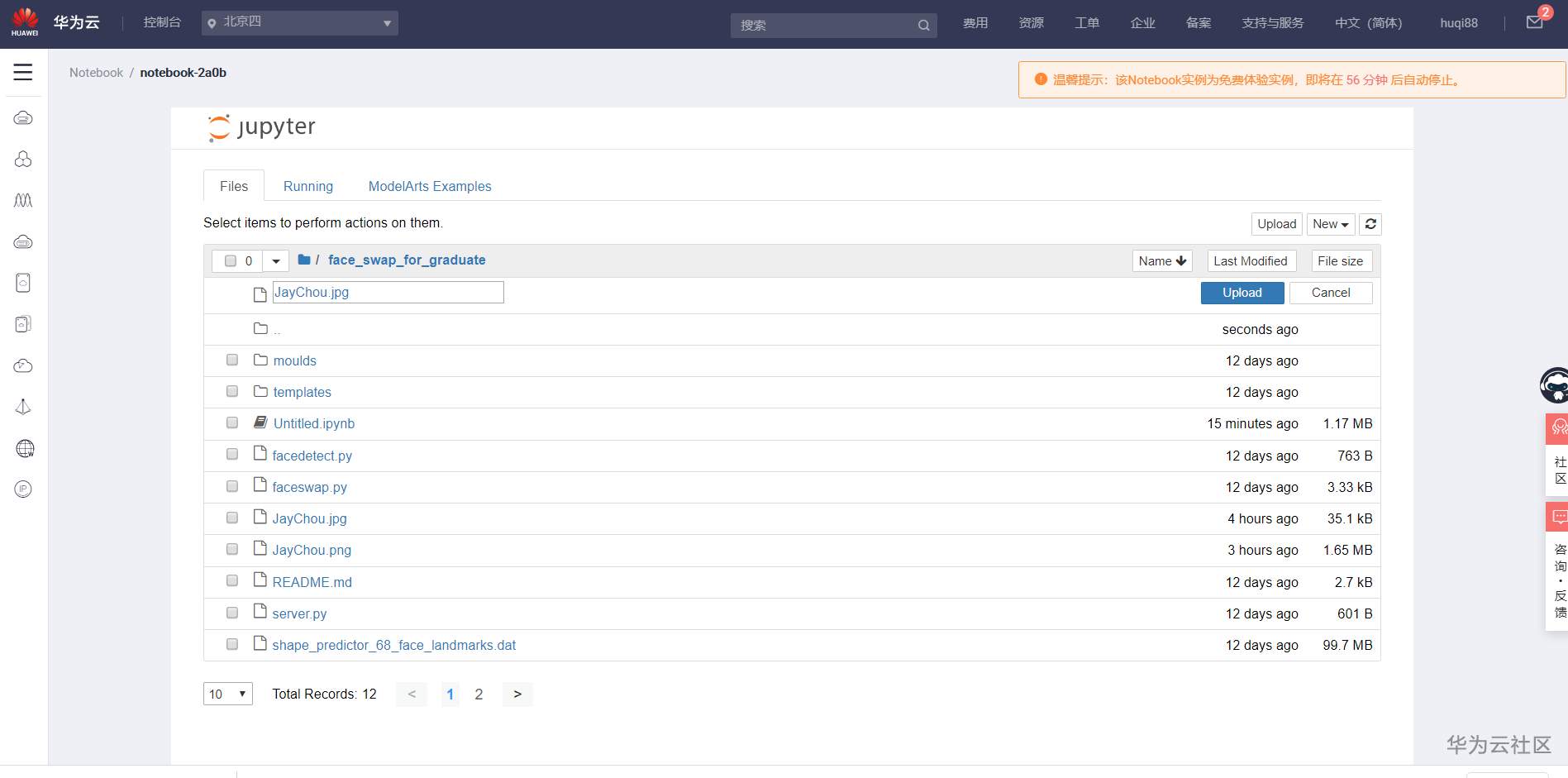This screenshot has height=778, width=1568.
Task: Click the facedetect.py file icon
Action: 260,454
